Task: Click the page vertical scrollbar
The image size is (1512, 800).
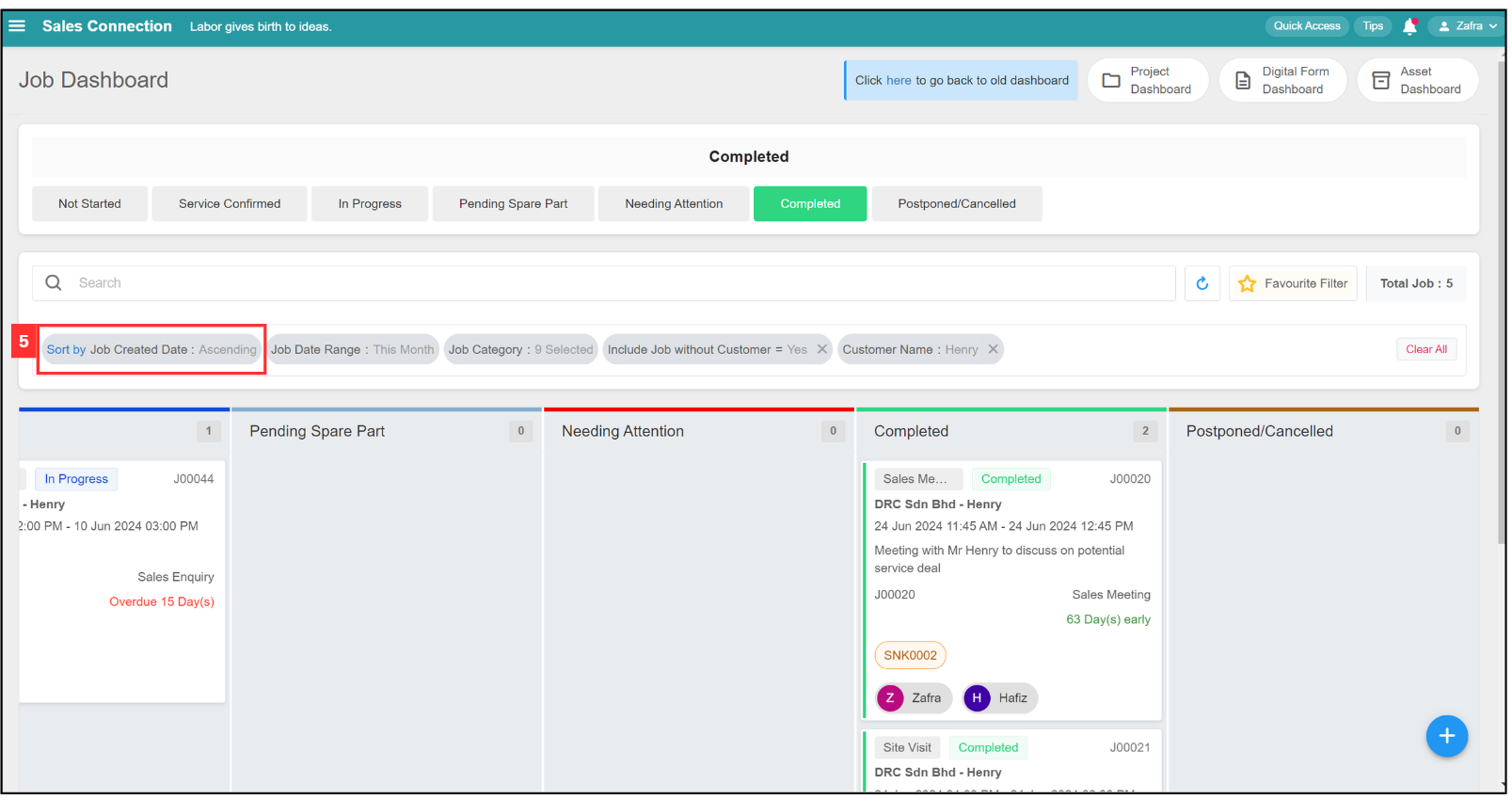Action: point(1501,301)
